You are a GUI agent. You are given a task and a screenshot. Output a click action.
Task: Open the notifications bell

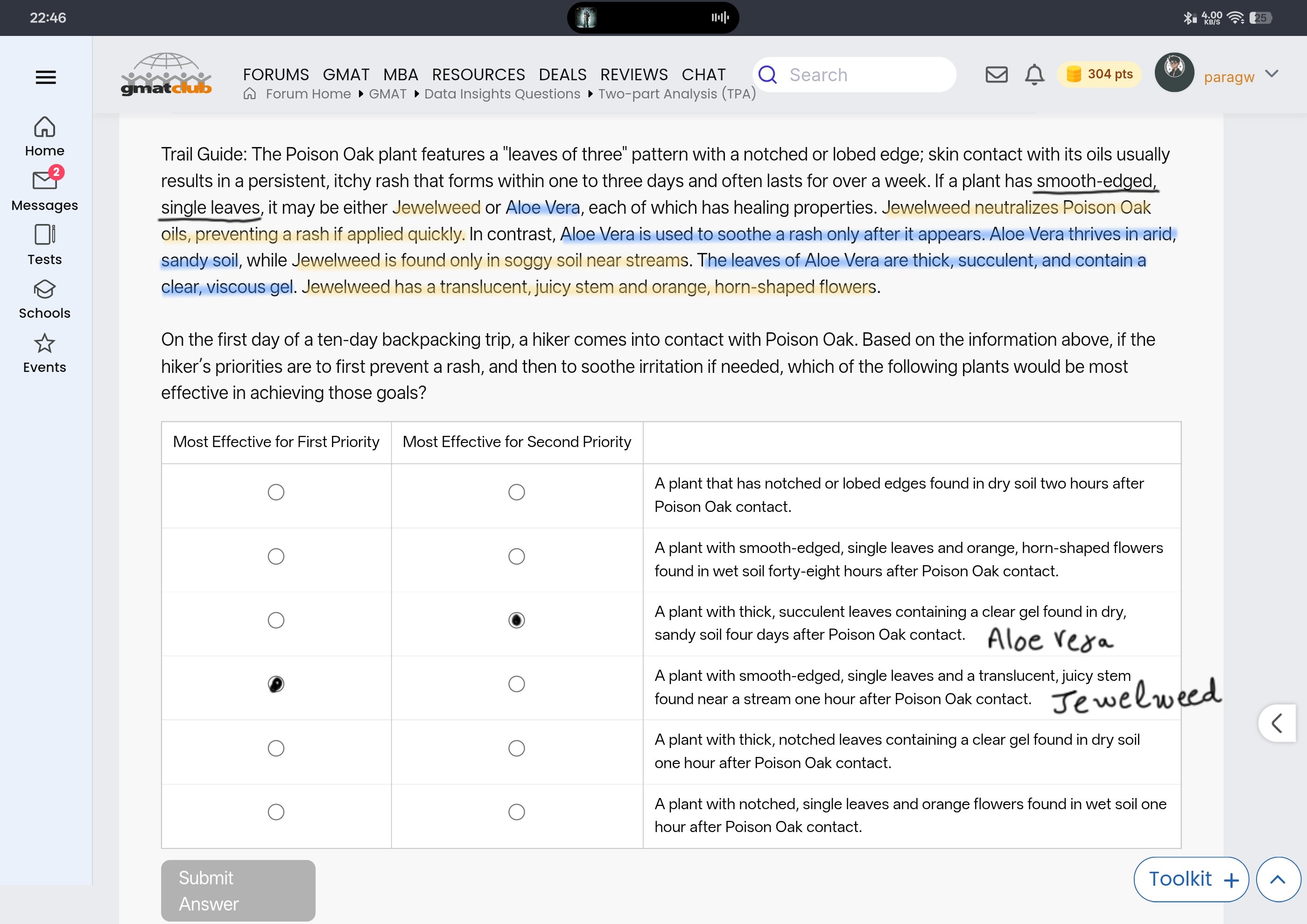(x=1034, y=75)
